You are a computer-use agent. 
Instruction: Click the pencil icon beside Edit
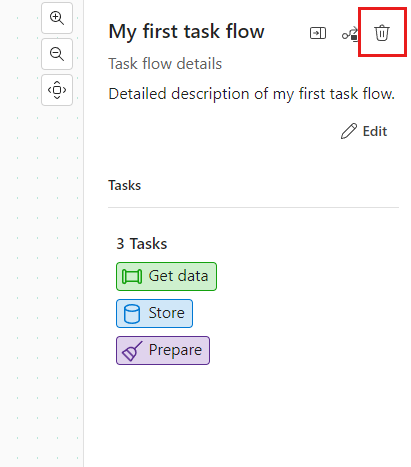[x=349, y=131]
